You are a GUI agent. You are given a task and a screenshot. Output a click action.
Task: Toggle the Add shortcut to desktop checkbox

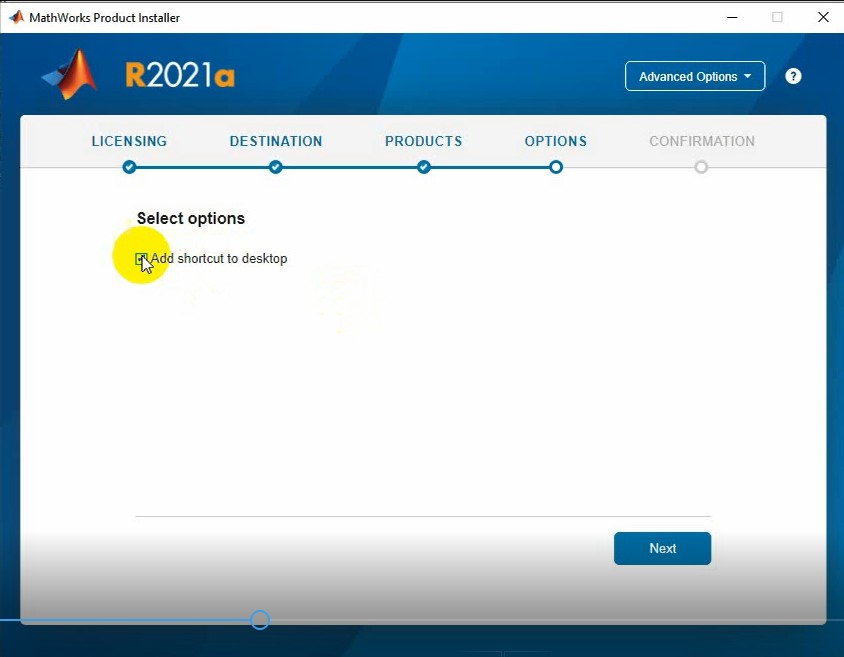[x=142, y=259]
